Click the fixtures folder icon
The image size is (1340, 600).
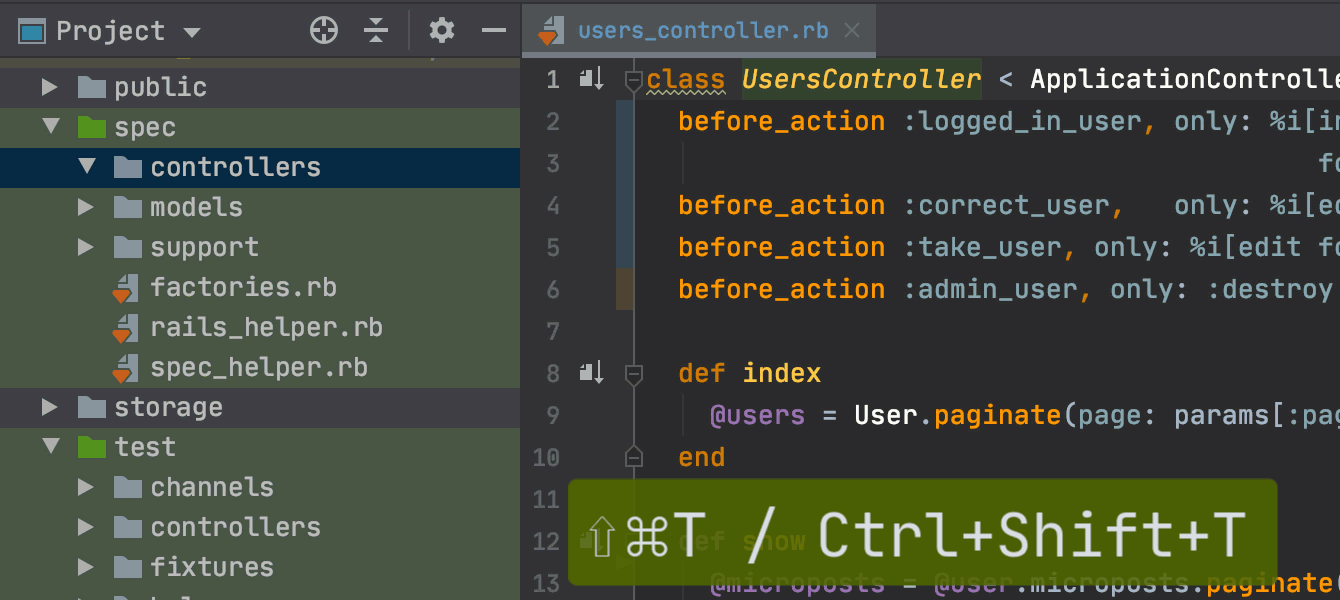tap(128, 567)
